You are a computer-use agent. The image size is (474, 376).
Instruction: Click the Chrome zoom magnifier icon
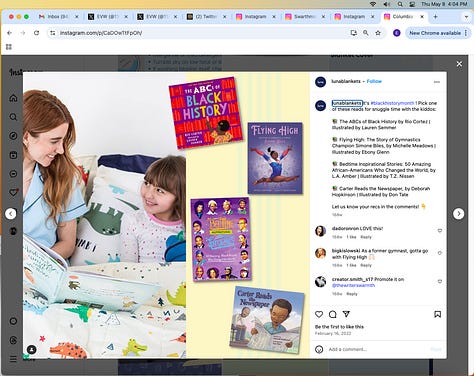pos(366,33)
